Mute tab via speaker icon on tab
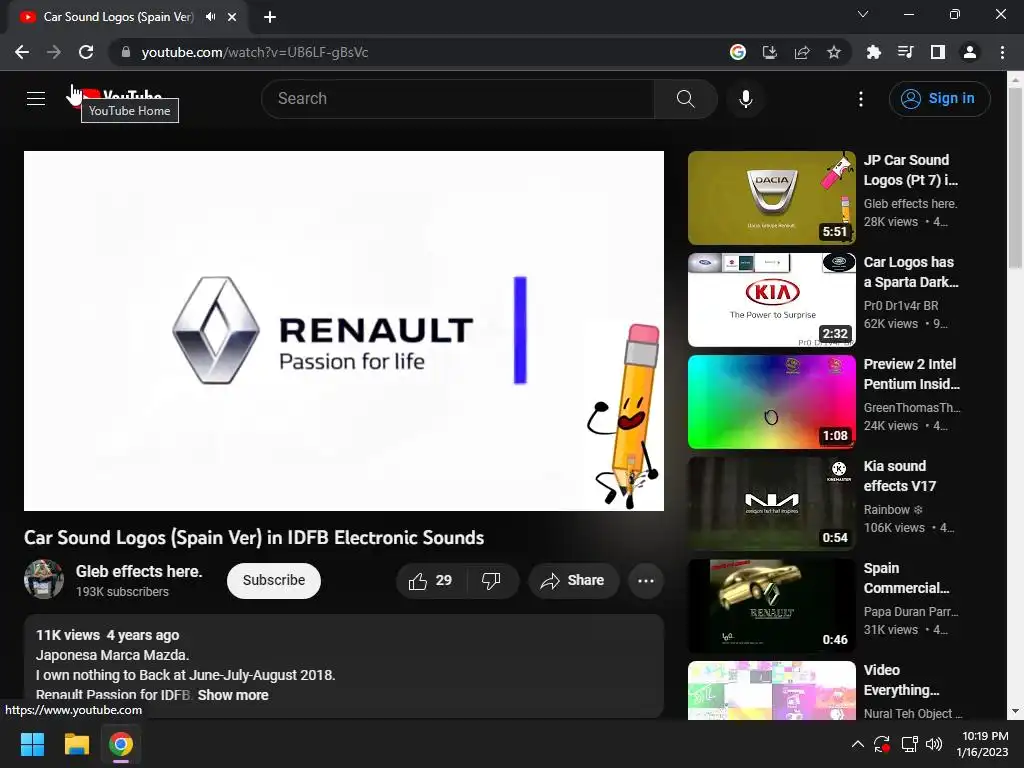The image size is (1024, 768). coord(210,17)
